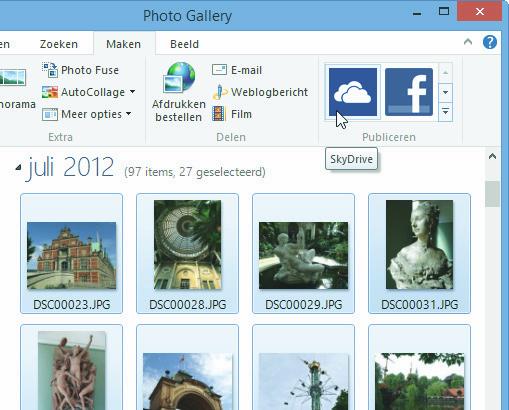
Task: Create a Weblogbericht from photos
Action: click(x=260, y=92)
